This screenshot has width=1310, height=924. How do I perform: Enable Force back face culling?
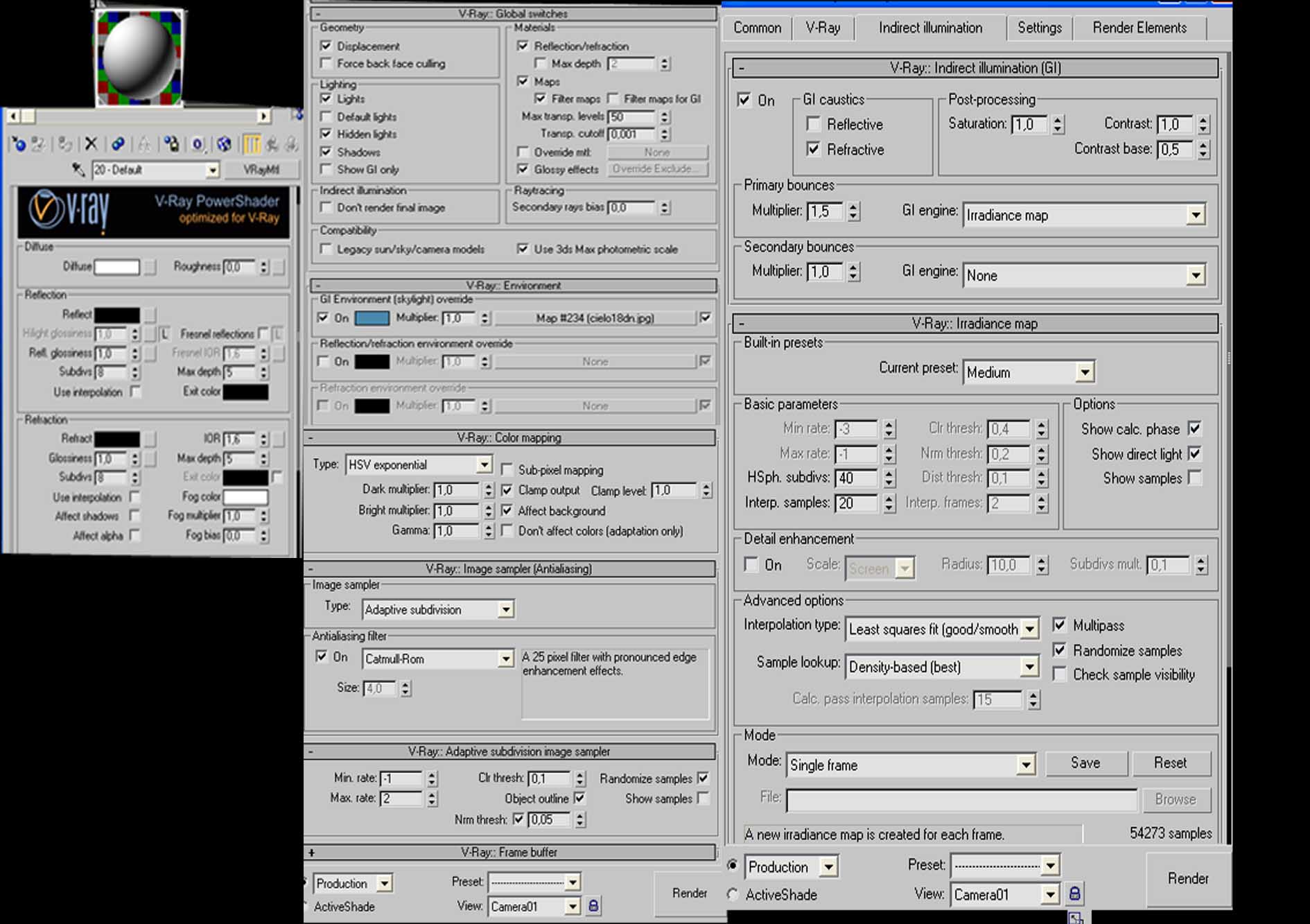[x=326, y=64]
